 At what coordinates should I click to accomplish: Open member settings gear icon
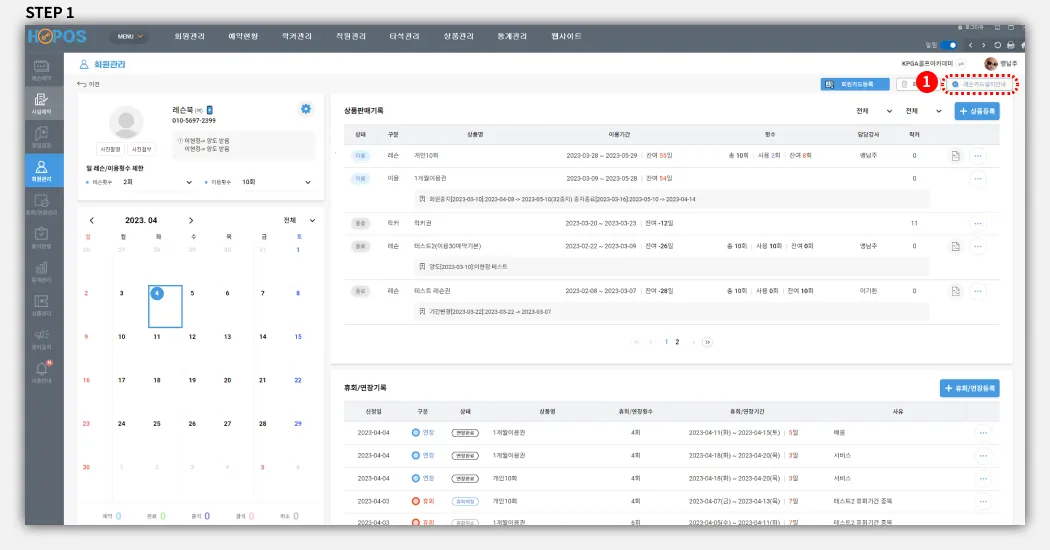(x=306, y=109)
